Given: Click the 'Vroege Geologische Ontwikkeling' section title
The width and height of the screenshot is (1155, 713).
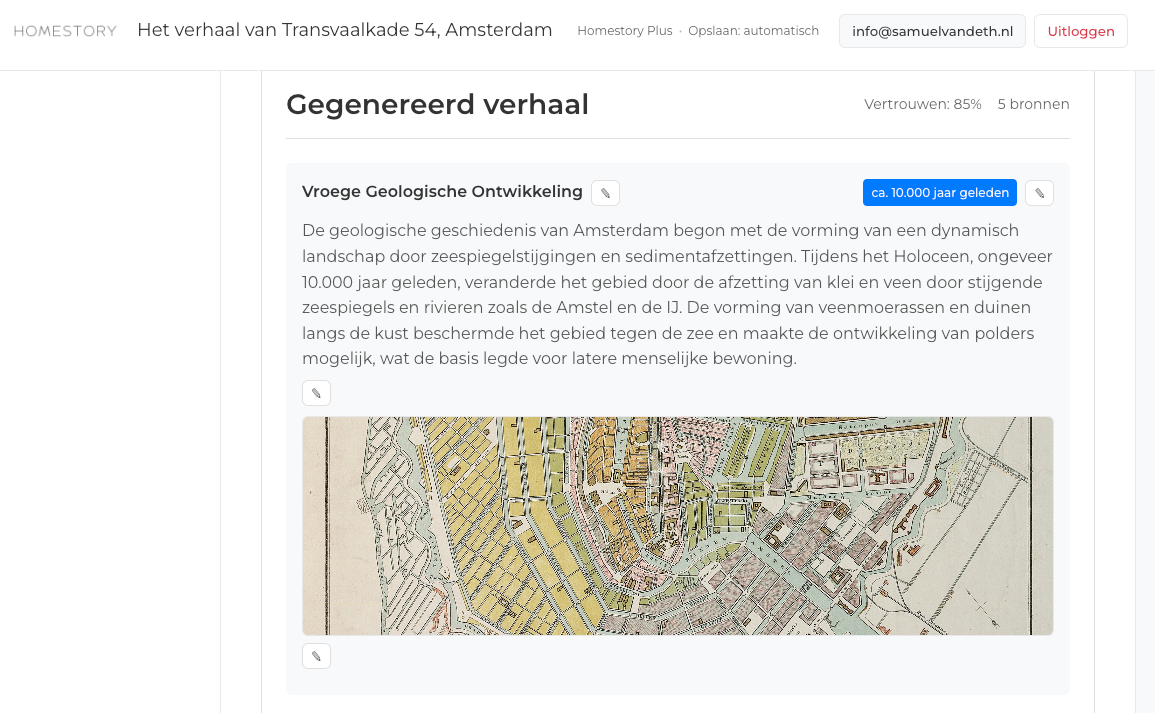Looking at the screenshot, I should (442, 191).
